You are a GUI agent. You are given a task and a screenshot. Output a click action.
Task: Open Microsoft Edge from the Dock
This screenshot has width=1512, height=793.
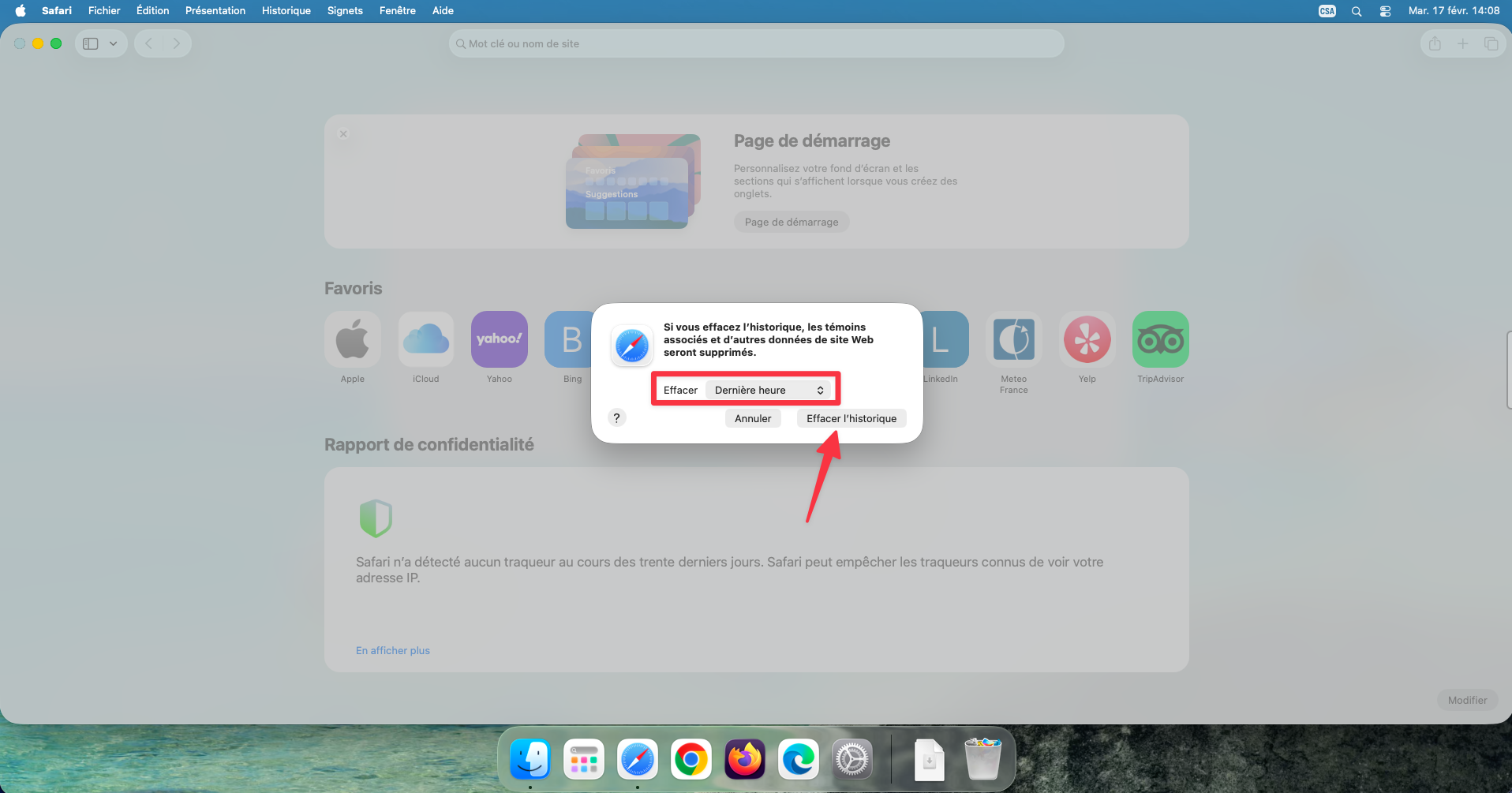(799, 760)
